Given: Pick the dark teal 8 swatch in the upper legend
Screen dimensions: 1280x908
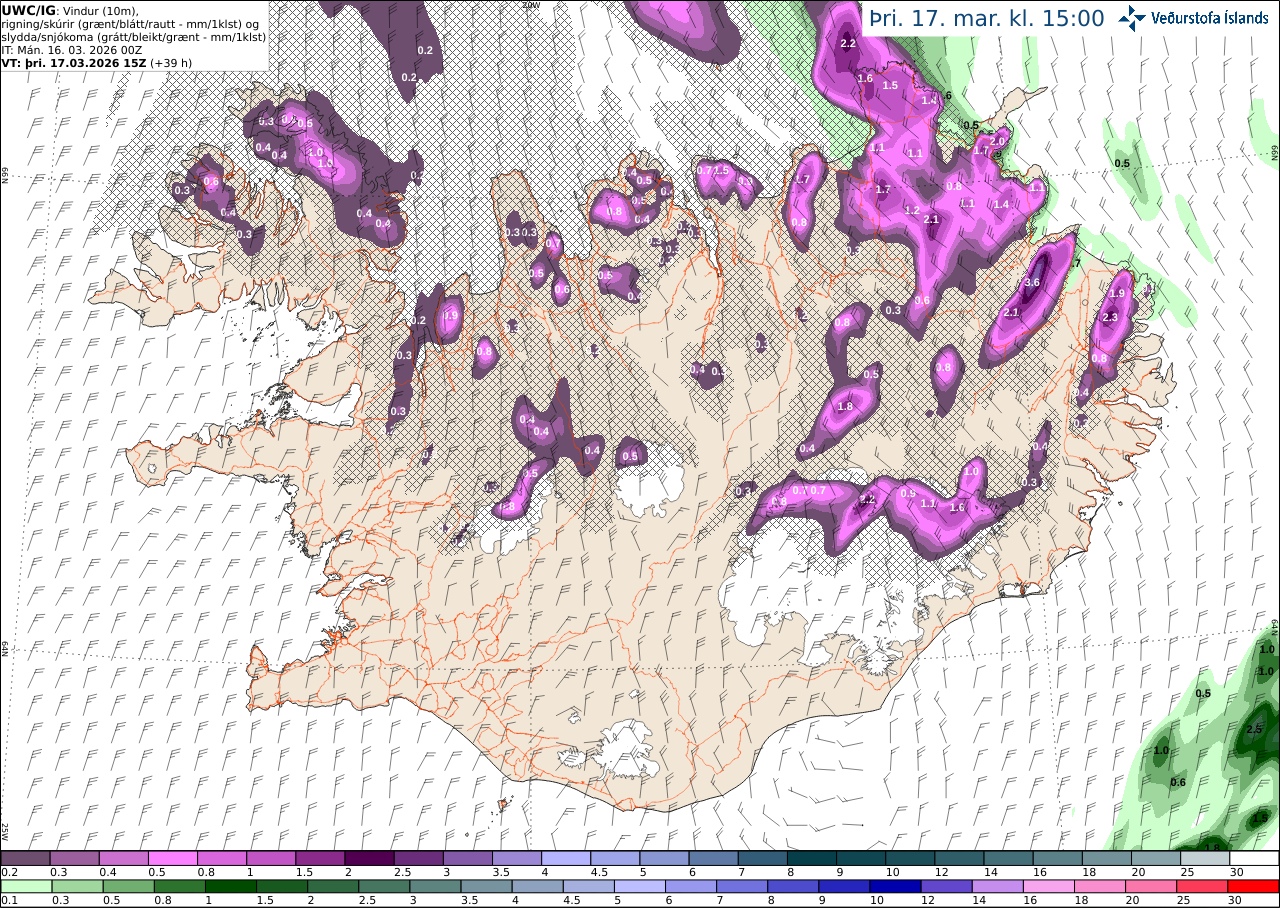Looking at the screenshot, I should (x=812, y=858).
